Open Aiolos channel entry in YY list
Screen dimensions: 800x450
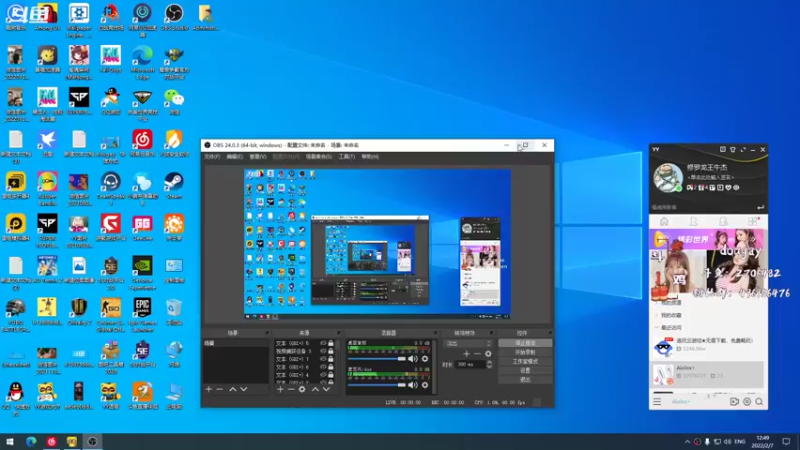coord(707,374)
